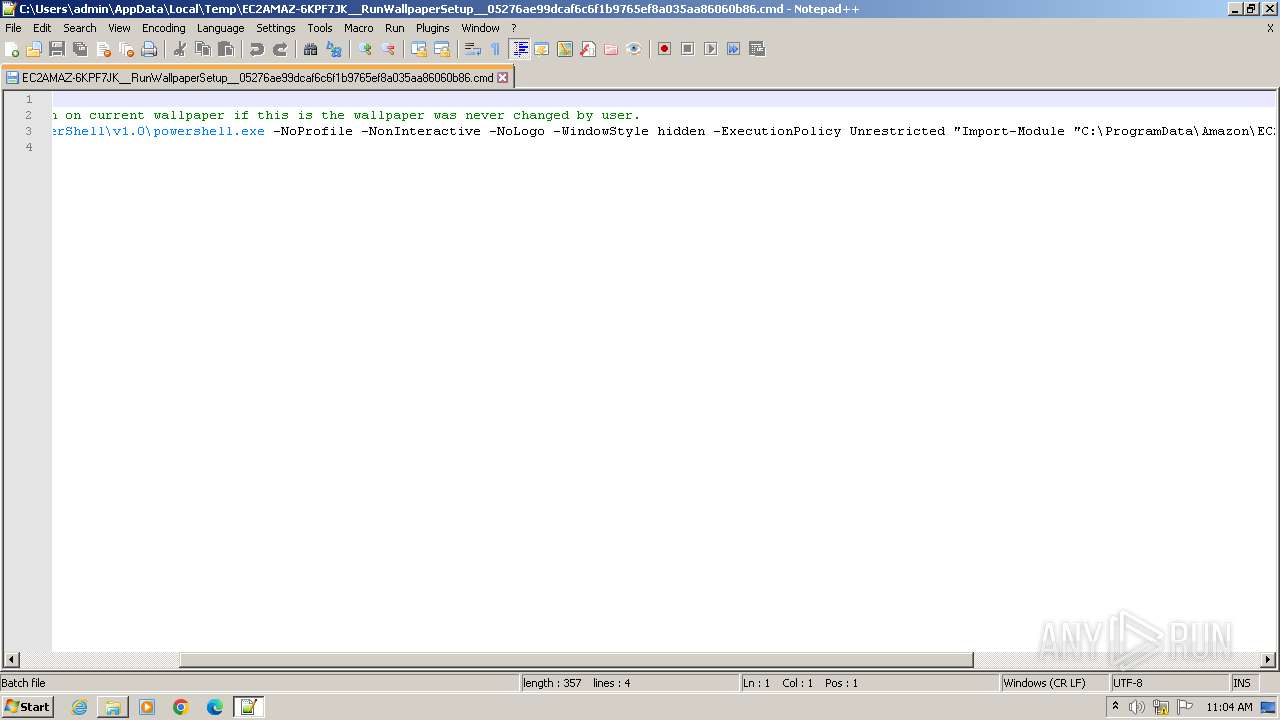Click the UTF-8 encoding status field
Screen dimensions: 1280x720
click(1169, 683)
